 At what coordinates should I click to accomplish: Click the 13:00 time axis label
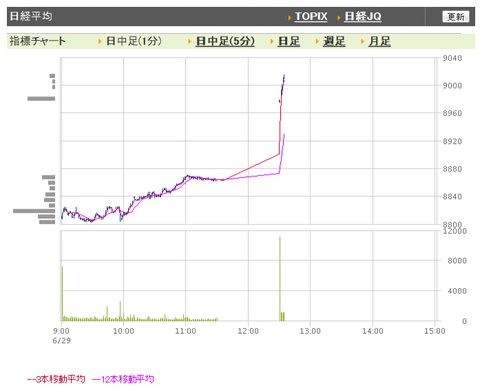[x=310, y=331]
